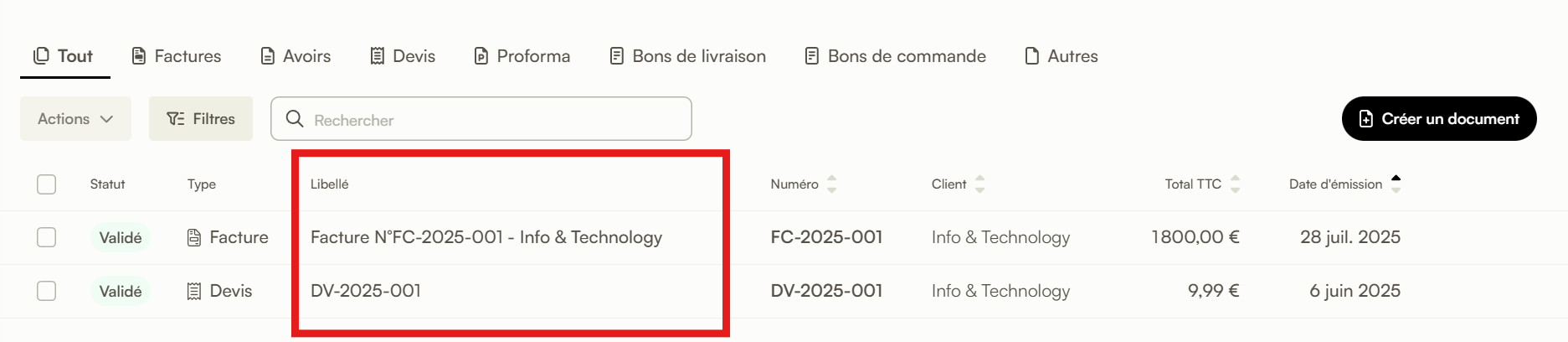
Task: Click Créer un document button
Action: point(1439,119)
